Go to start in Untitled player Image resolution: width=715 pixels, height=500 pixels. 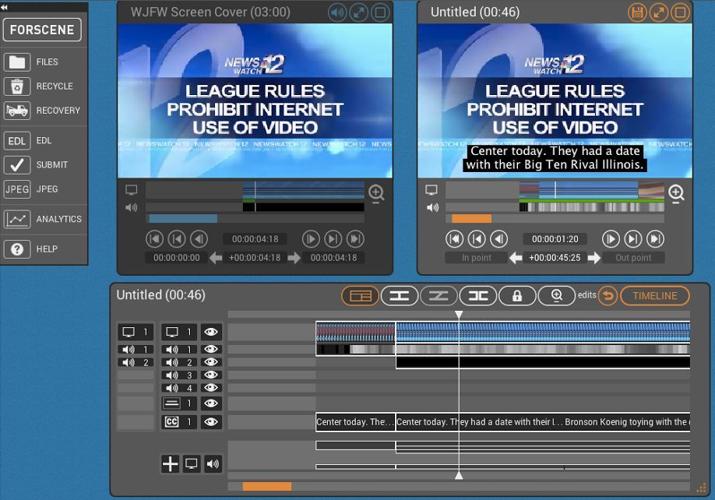[x=455, y=239]
